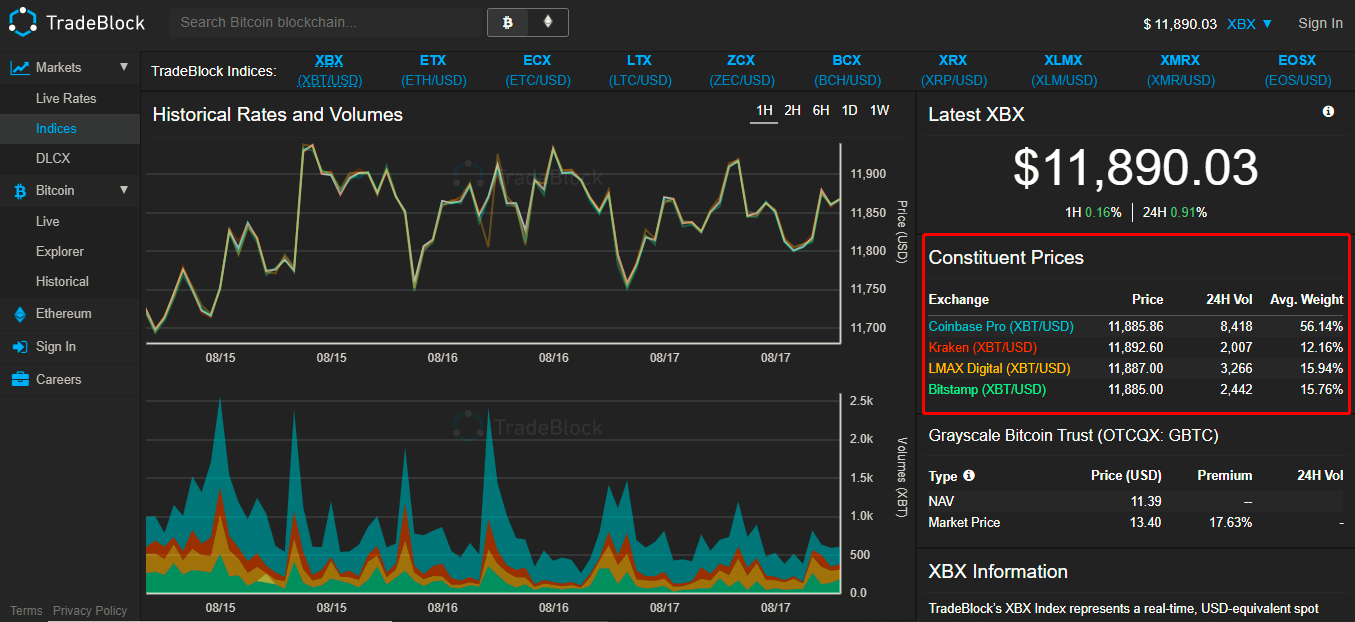
Task: Click the Ethereum icon in sidebar
Action: [x=19, y=314]
